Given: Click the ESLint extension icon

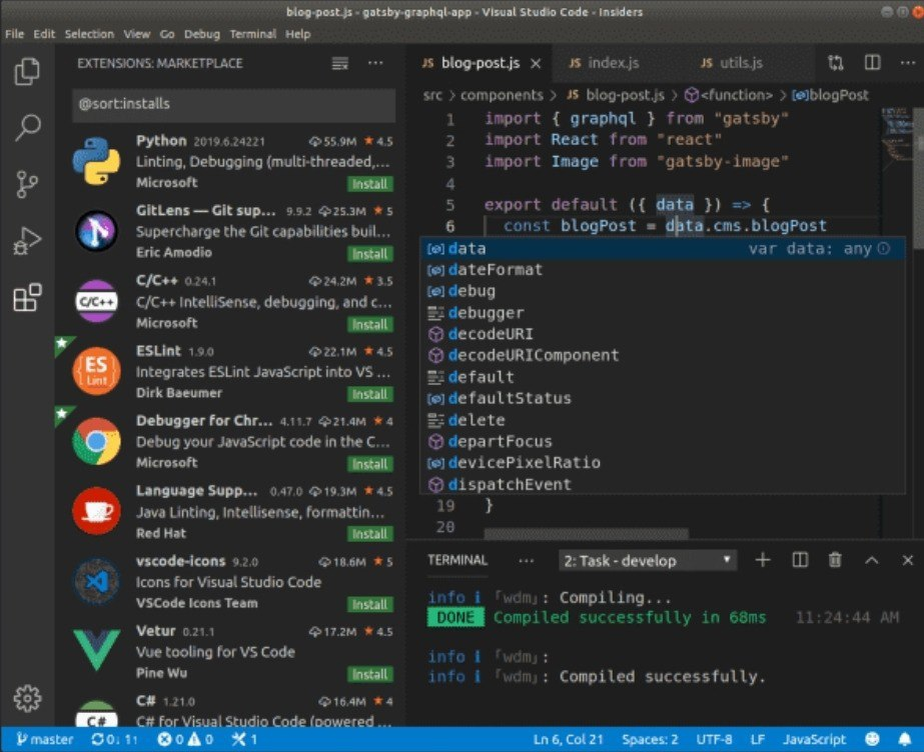Looking at the screenshot, I should click(97, 371).
